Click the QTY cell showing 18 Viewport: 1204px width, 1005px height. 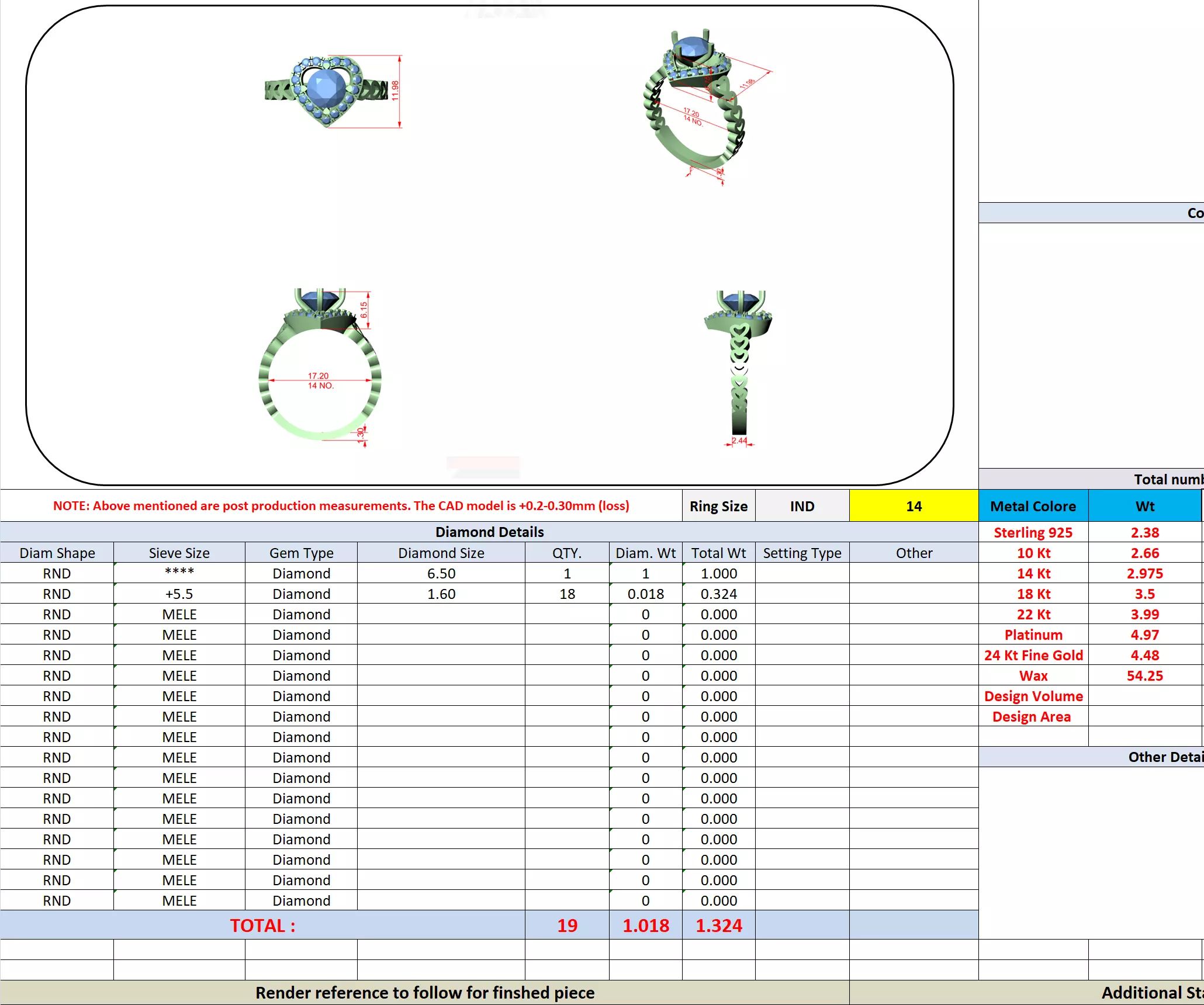coord(567,594)
